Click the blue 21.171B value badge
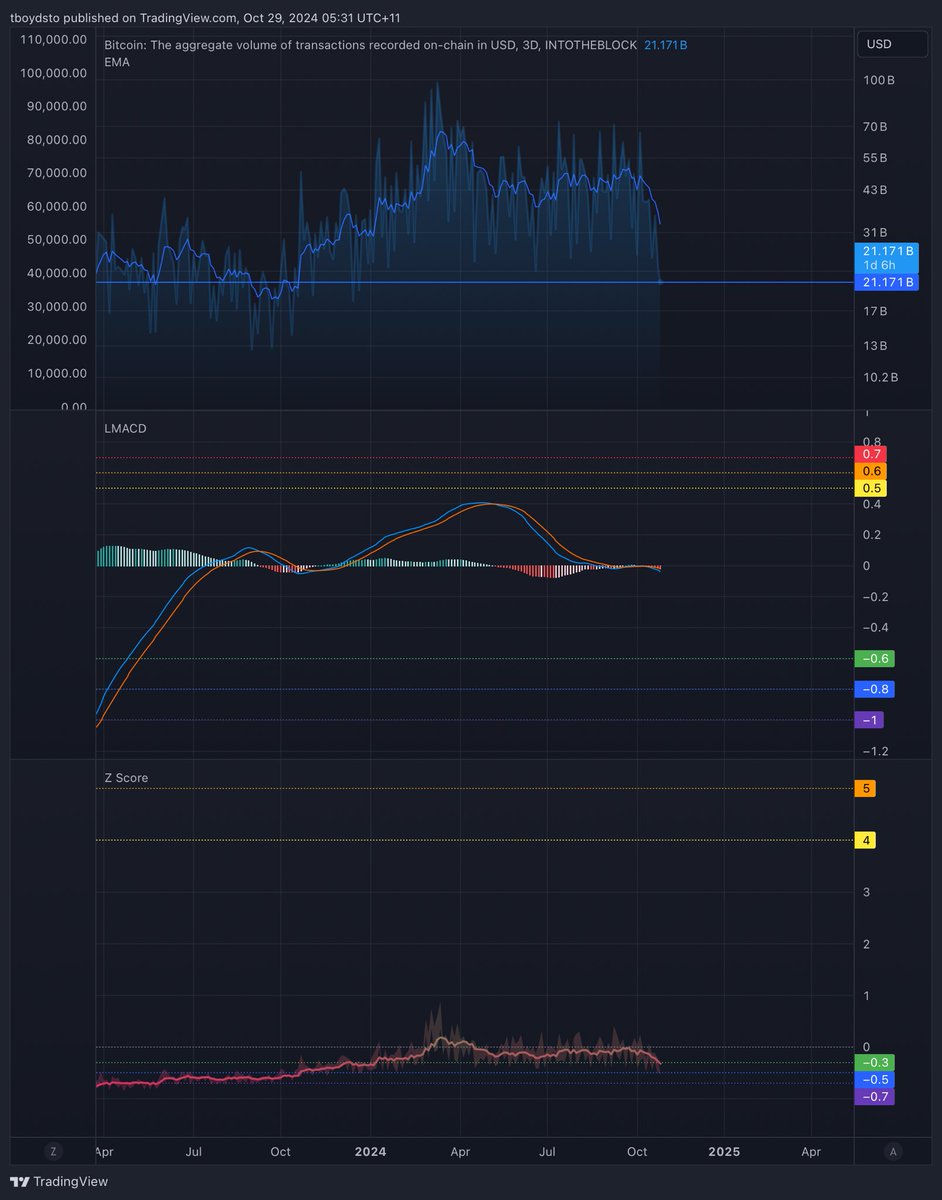Viewport: 942px width, 1200px height. click(889, 282)
